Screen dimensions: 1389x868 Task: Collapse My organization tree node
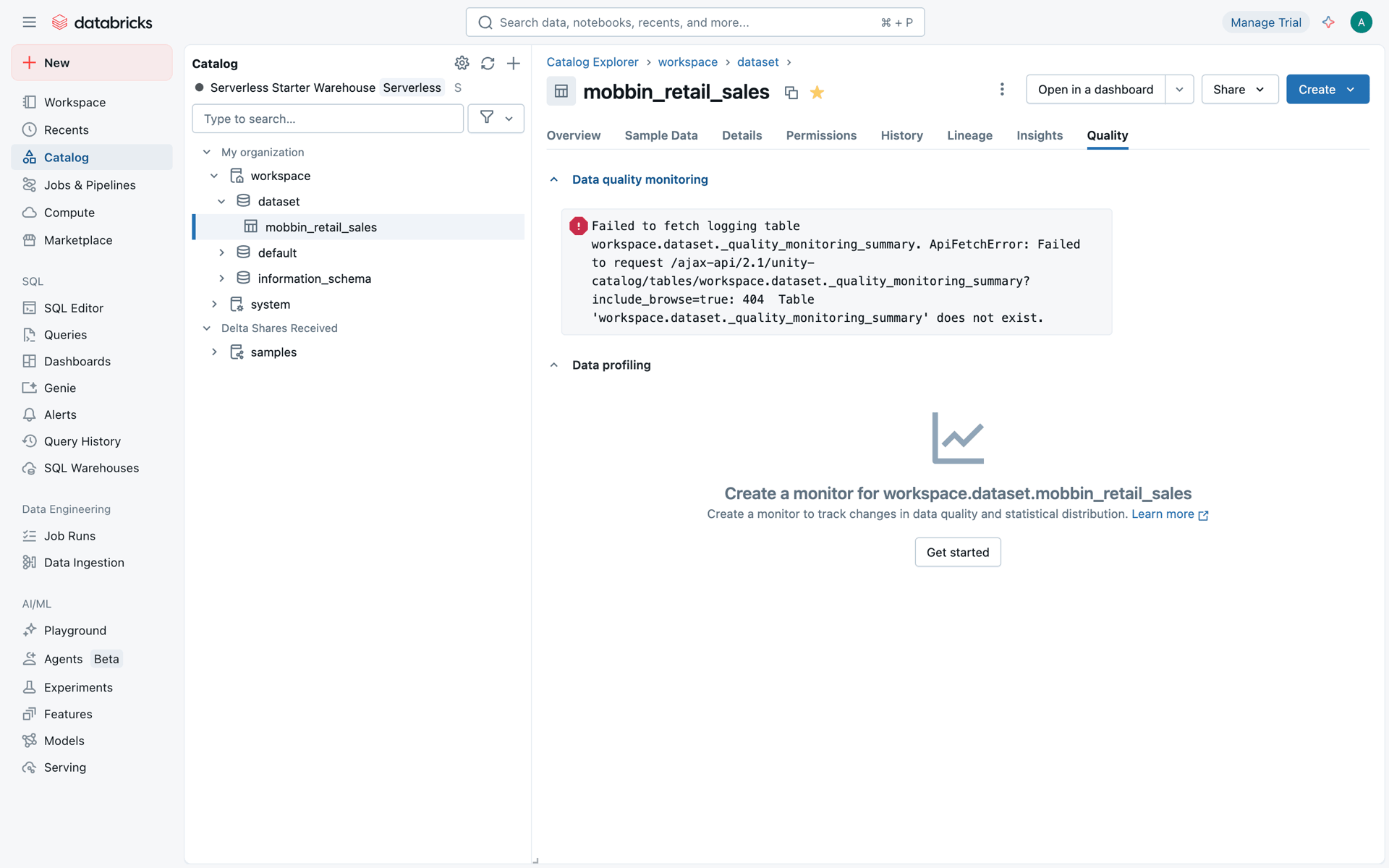207,152
